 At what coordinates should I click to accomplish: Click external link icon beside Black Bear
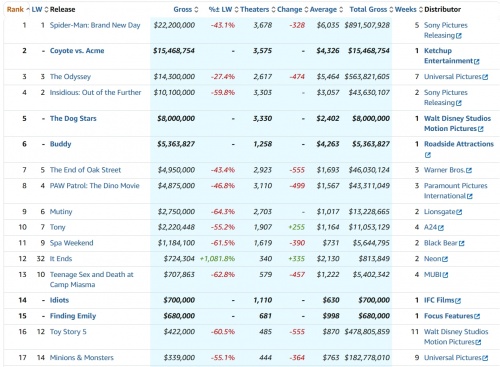(461, 243)
